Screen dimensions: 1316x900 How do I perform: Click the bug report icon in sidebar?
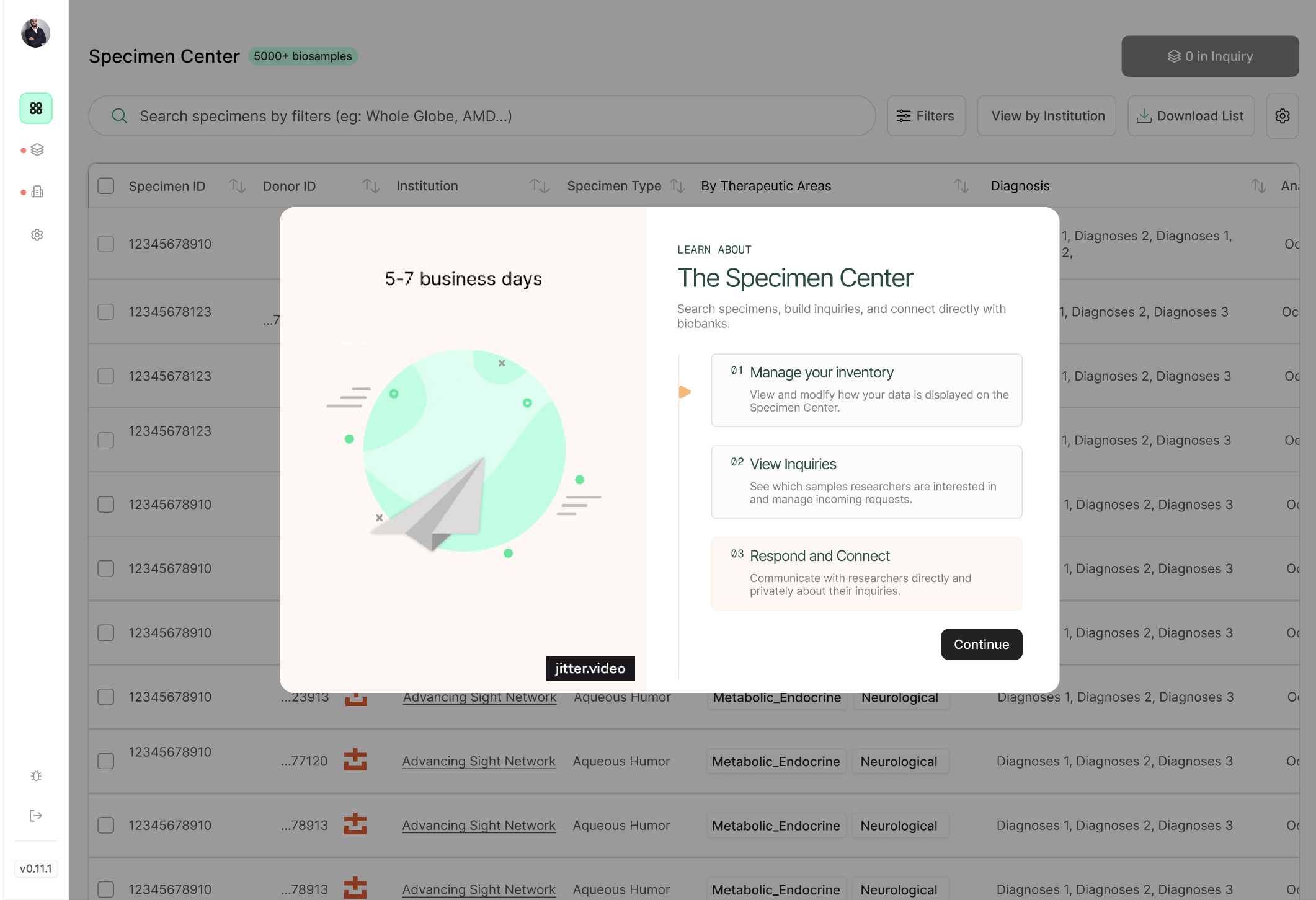point(36,775)
